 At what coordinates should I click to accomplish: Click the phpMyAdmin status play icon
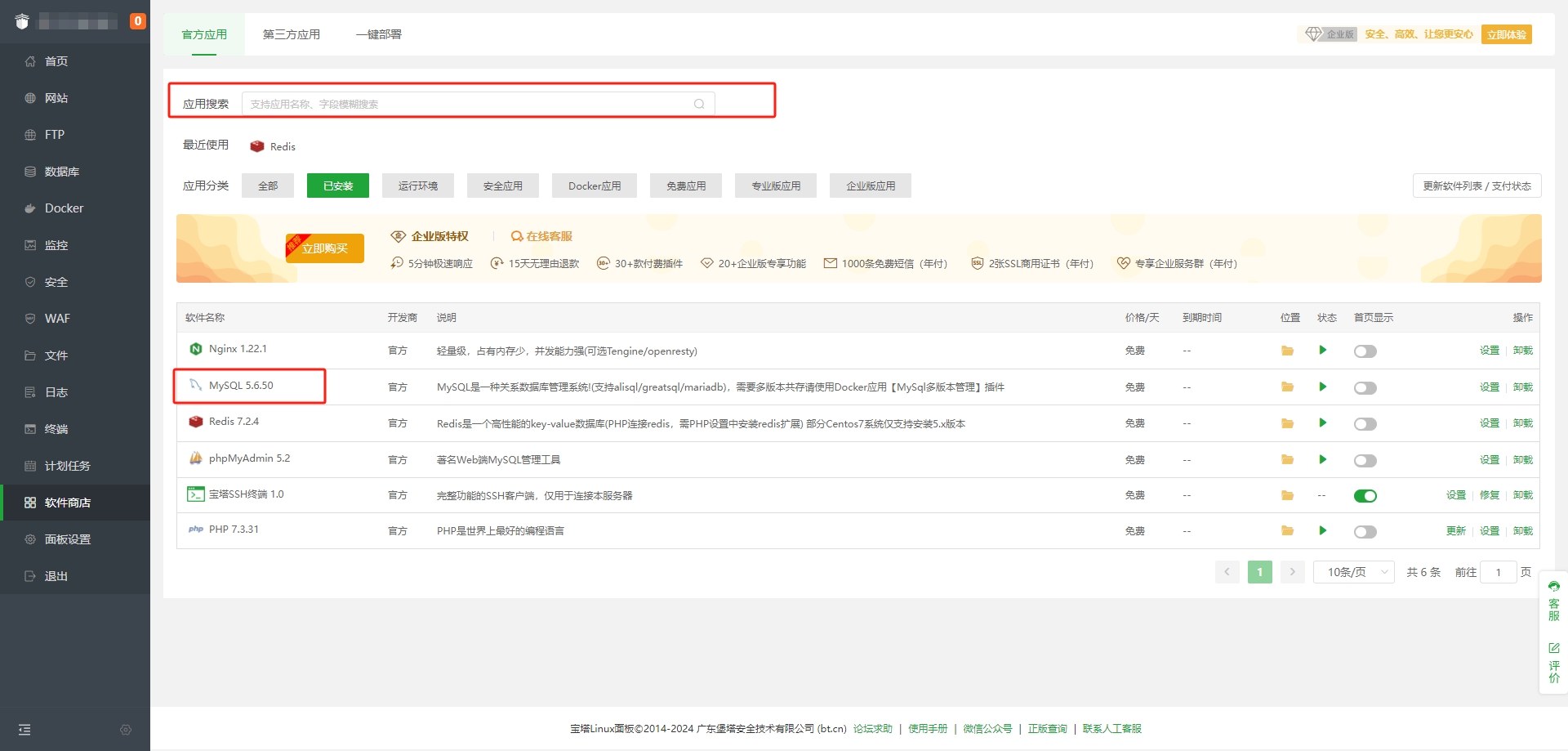point(1322,459)
